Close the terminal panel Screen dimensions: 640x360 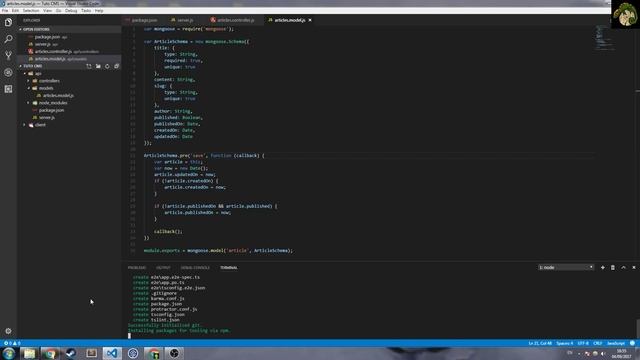pos(634,267)
